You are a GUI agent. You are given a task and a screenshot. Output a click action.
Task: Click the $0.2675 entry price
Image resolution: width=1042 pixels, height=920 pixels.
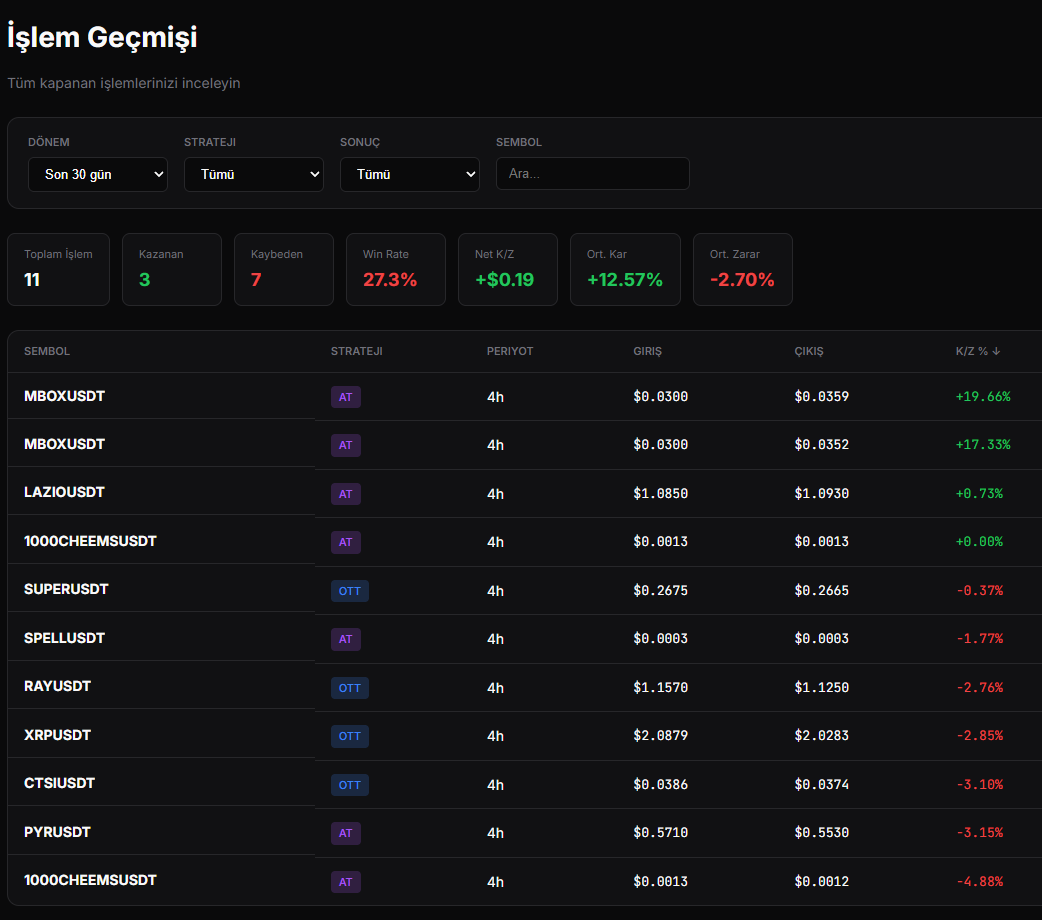coord(661,591)
